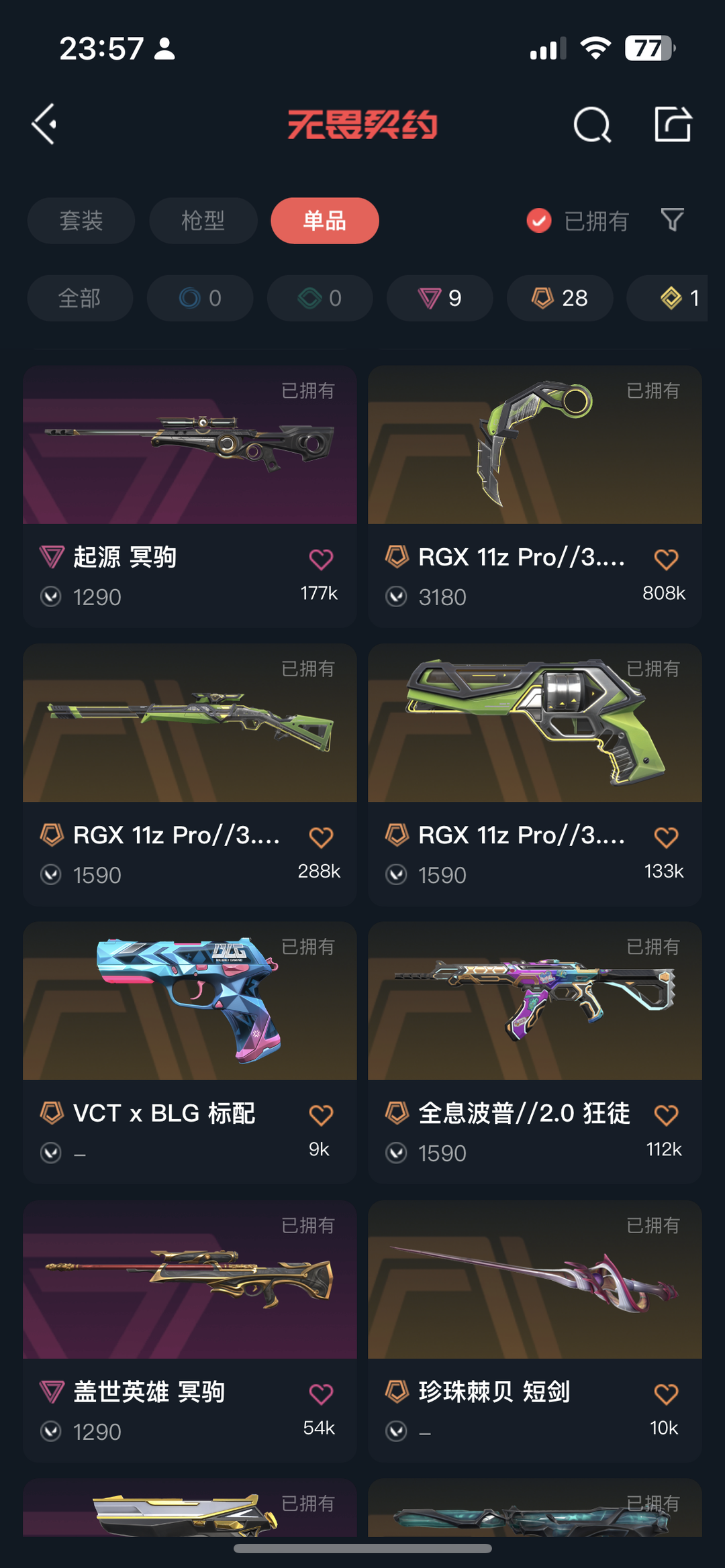Filter by purple triangle tier with 9
The image size is (725, 1568).
point(440,298)
